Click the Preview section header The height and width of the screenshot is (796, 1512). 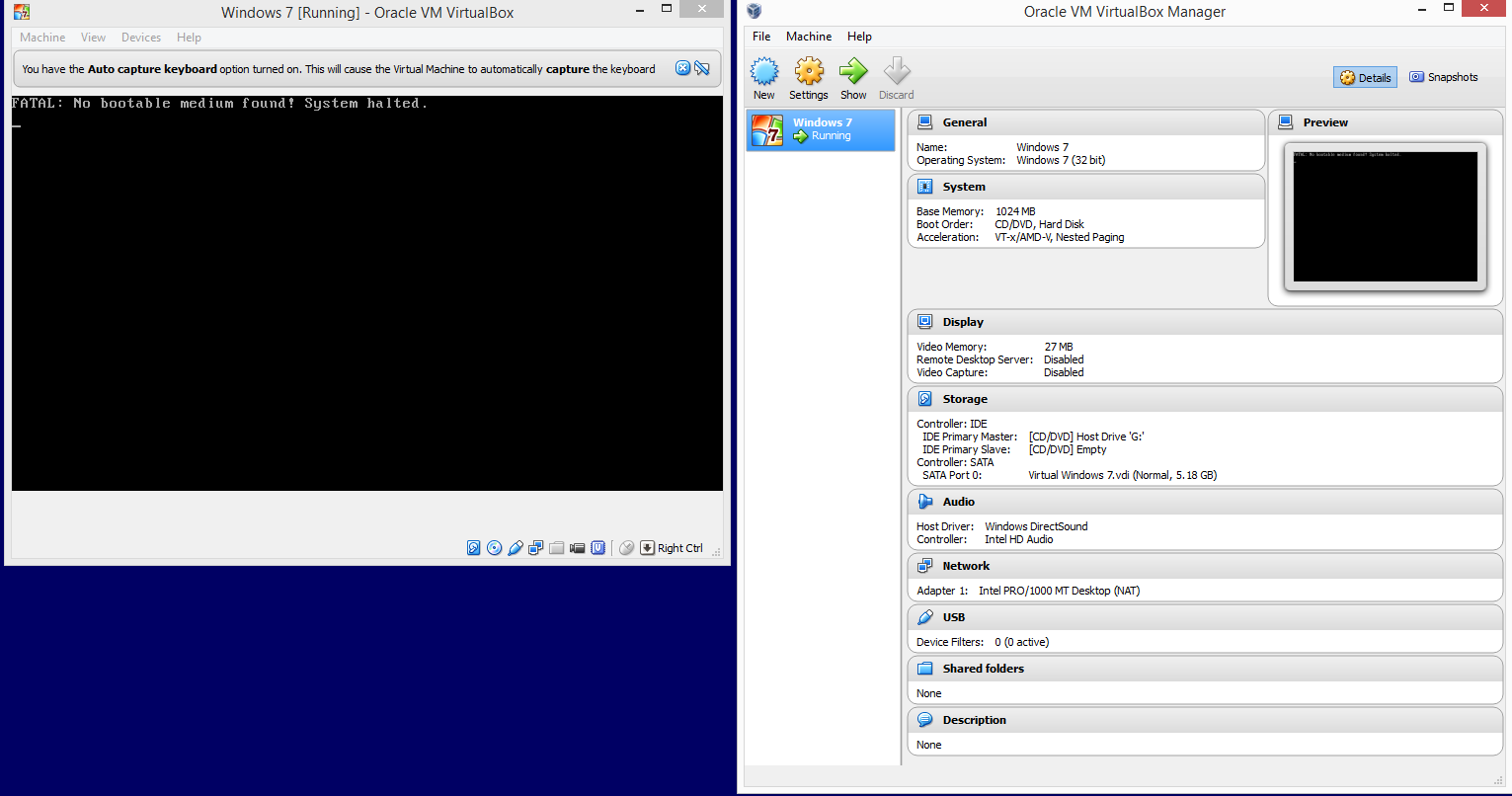pos(1385,122)
